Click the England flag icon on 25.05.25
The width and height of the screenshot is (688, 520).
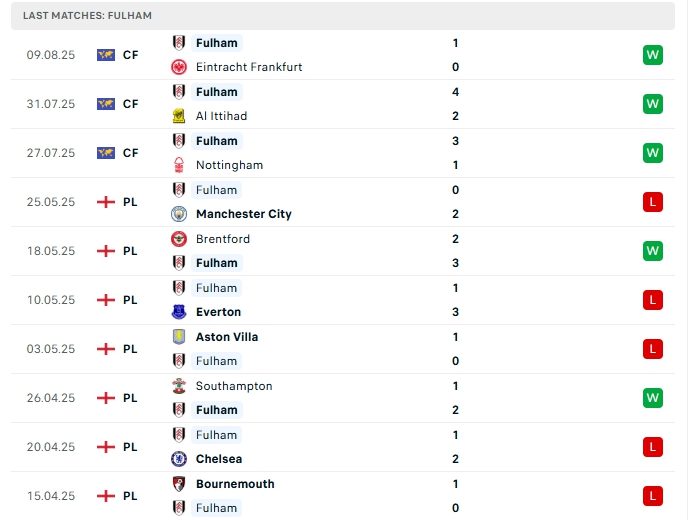click(x=105, y=202)
